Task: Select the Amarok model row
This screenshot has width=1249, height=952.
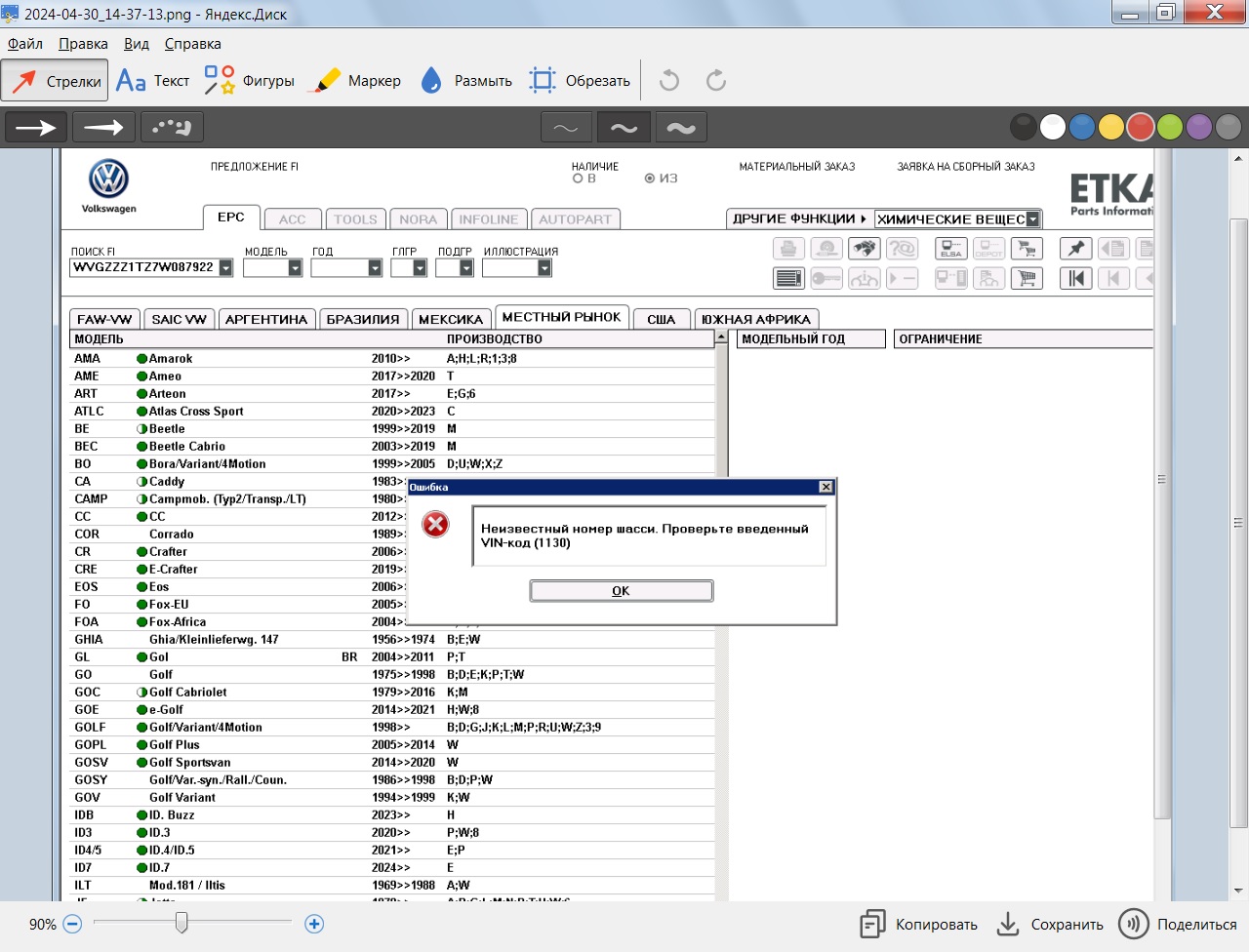Action: (x=392, y=359)
